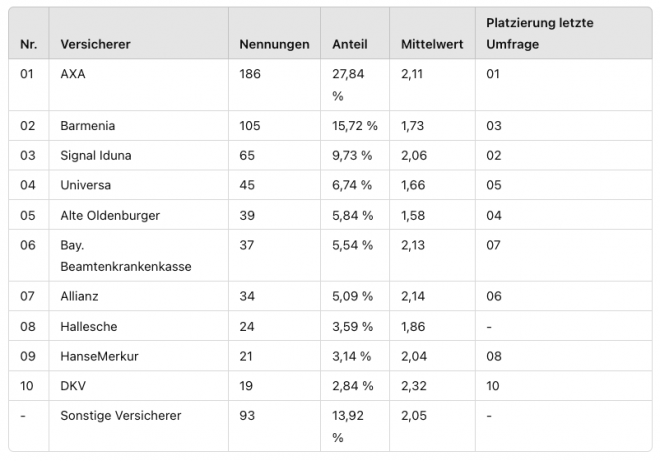660x461 pixels.
Task: Click the 27,84 % share value
Action: (348, 85)
